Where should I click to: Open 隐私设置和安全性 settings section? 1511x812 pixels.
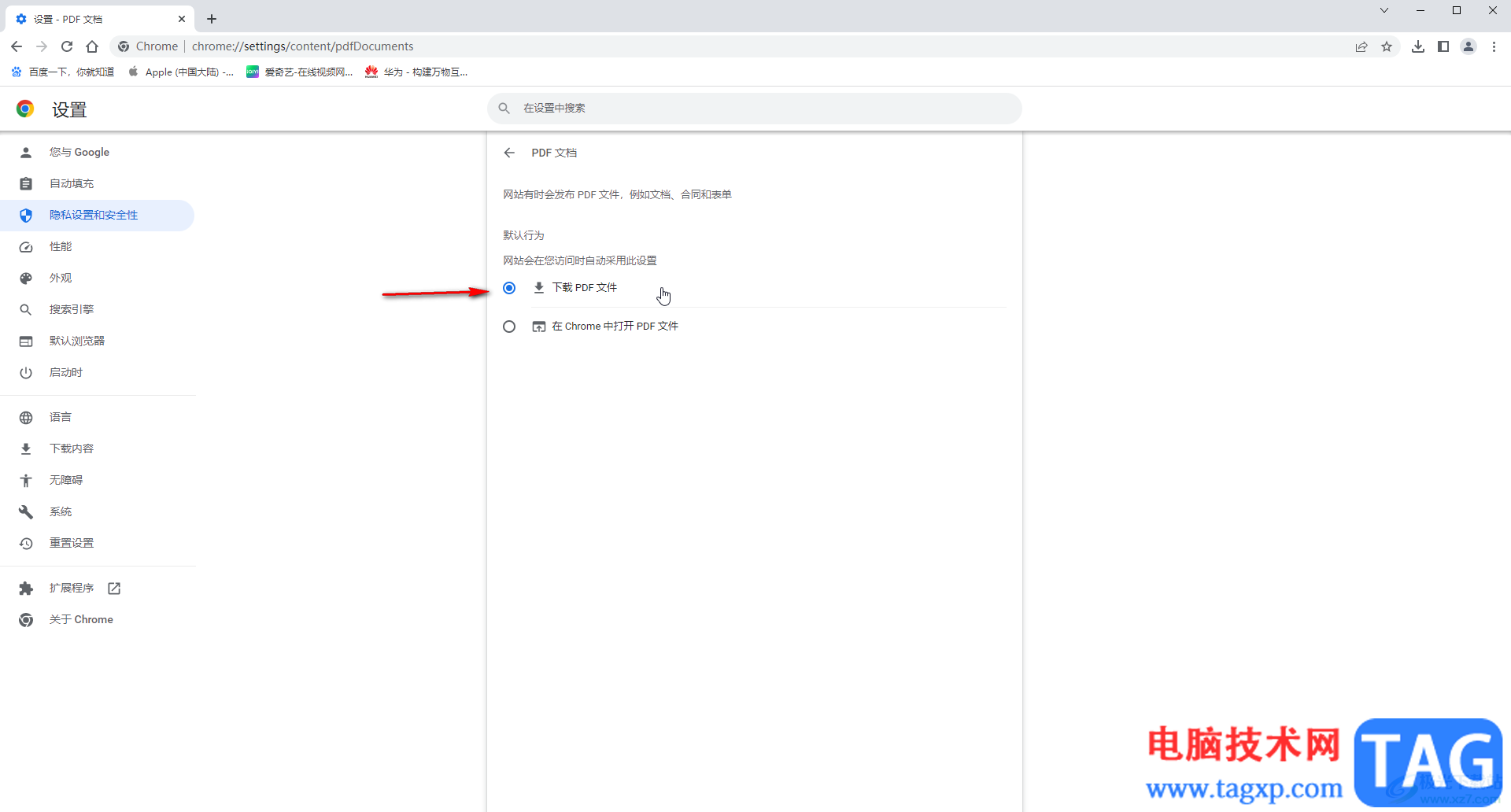98,215
